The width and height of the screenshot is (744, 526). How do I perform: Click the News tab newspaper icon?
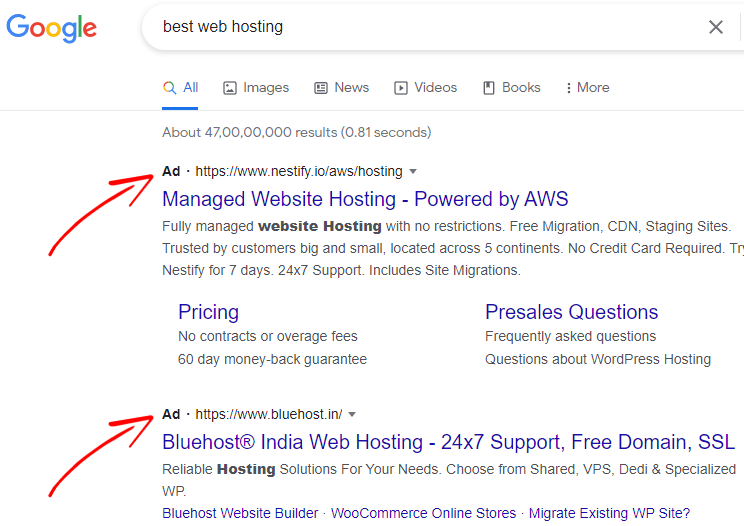pos(321,88)
